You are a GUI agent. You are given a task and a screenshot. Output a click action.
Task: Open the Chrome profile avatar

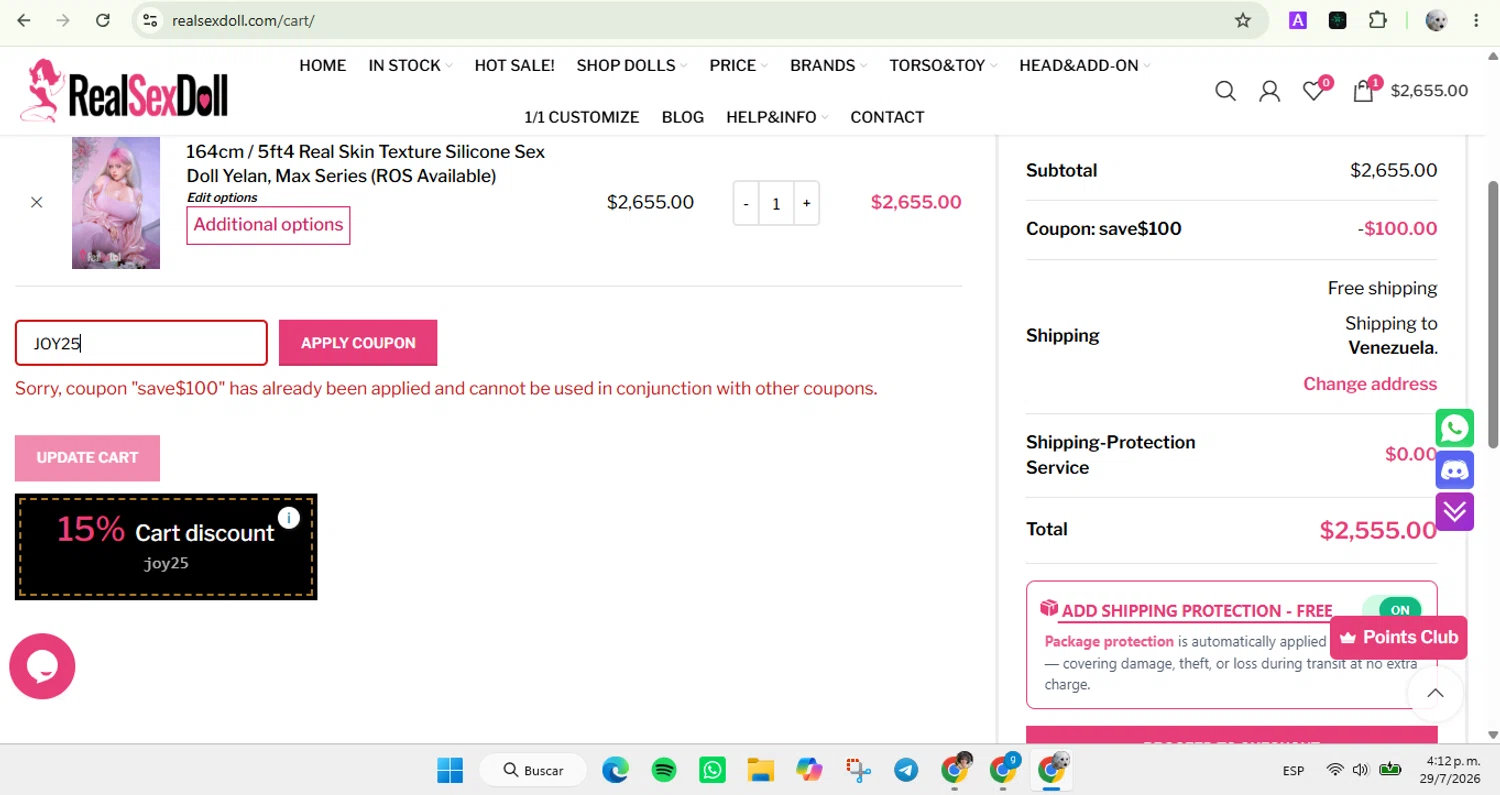click(x=1437, y=20)
